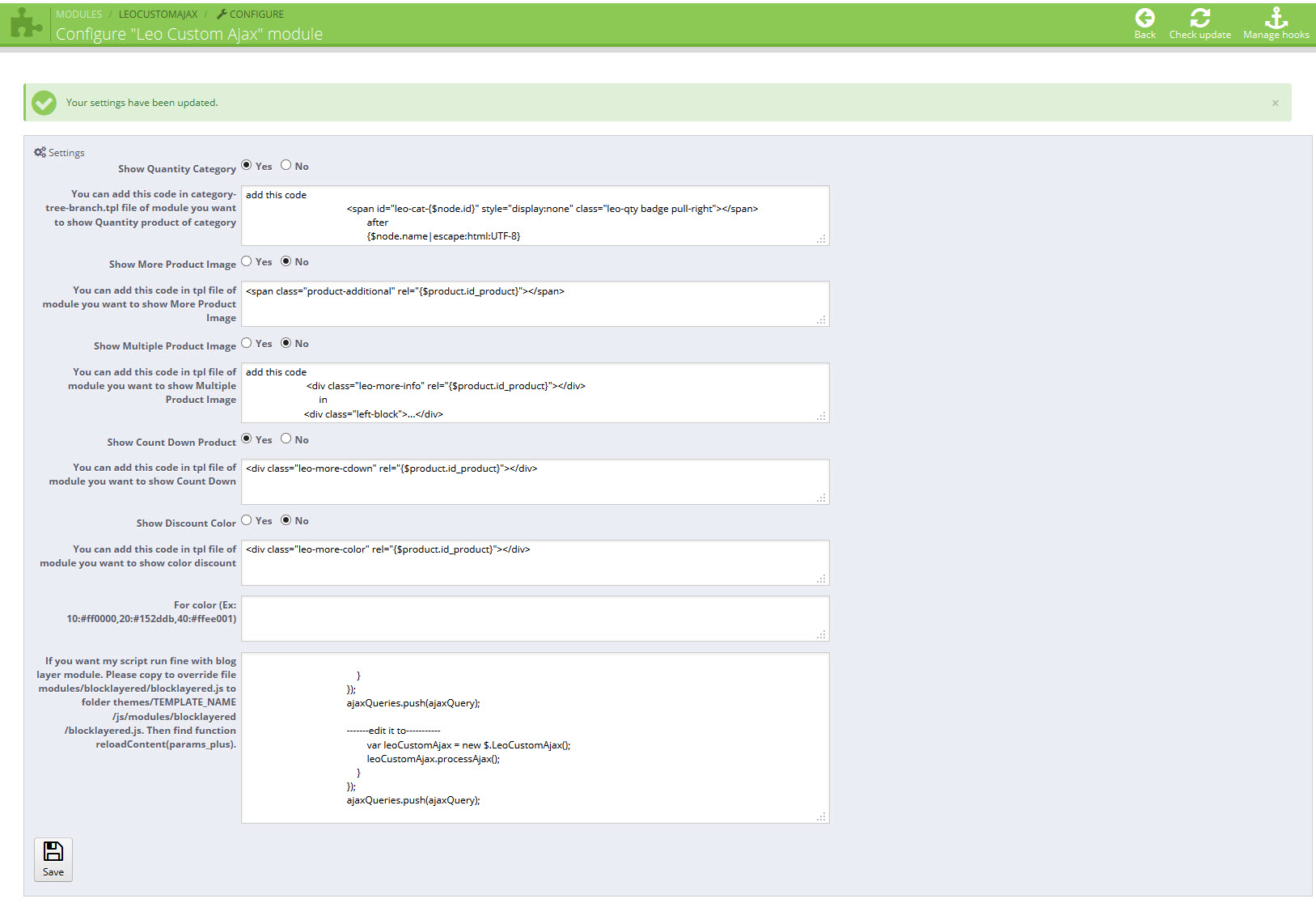Select No for Show Quantity Category
The width and height of the screenshot is (1316, 903).
tap(286, 165)
